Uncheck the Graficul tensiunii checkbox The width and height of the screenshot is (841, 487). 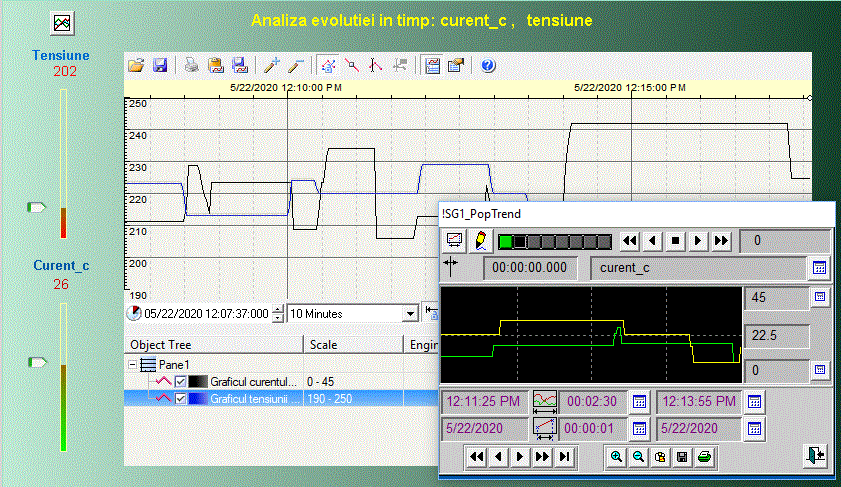coord(181,399)
